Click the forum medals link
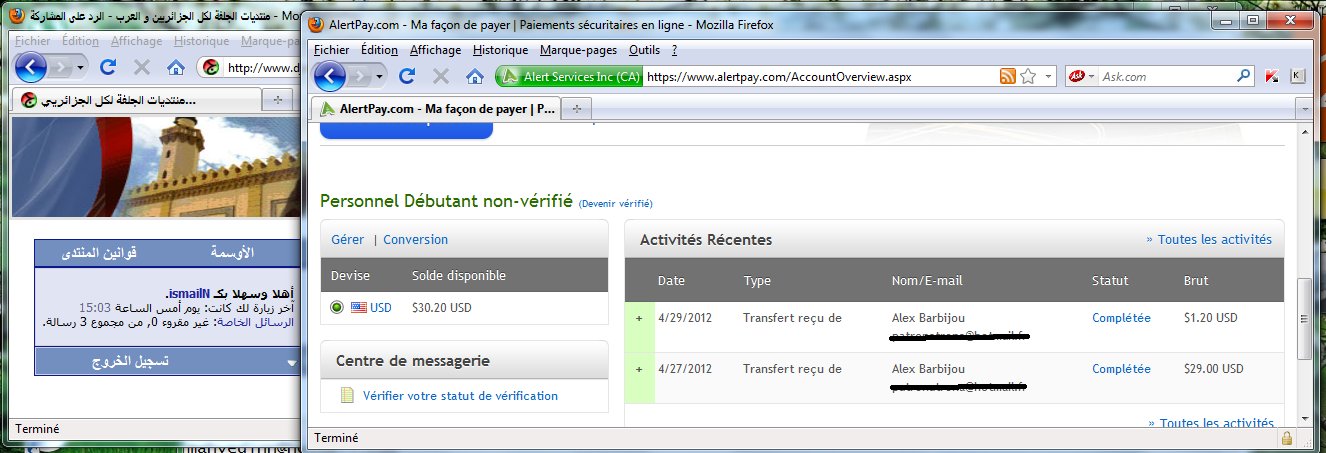Viewport: 1326px width, 453px height. (234, 253)
